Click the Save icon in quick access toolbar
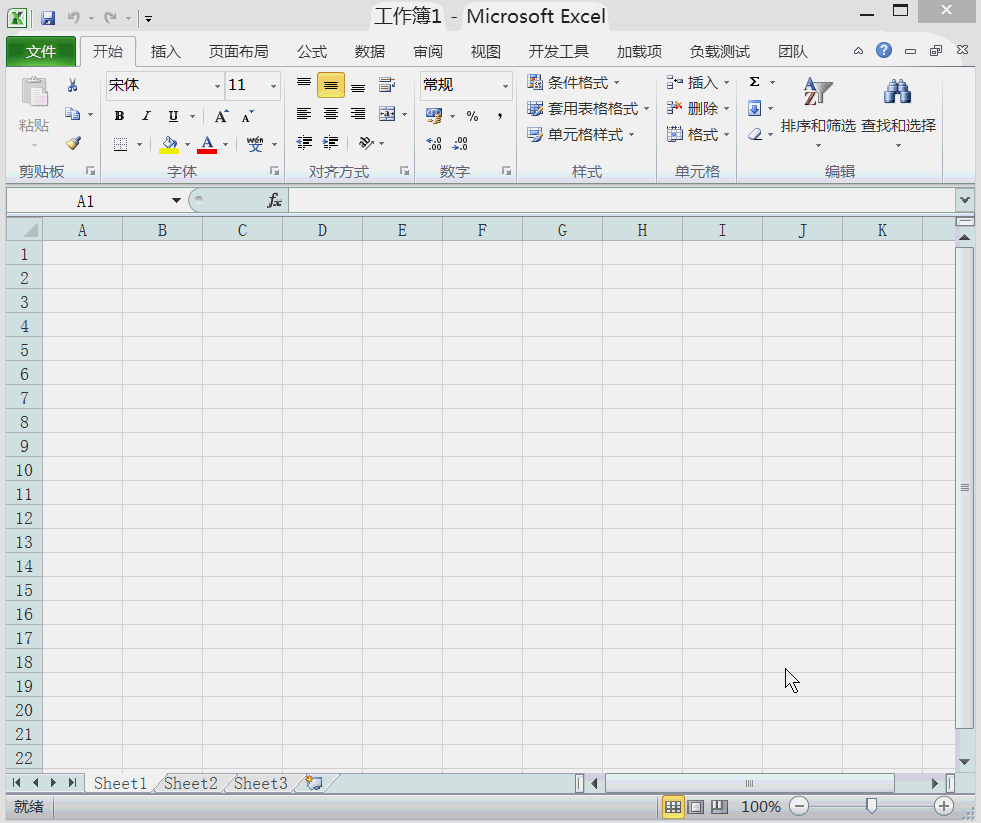 [48, 18]
